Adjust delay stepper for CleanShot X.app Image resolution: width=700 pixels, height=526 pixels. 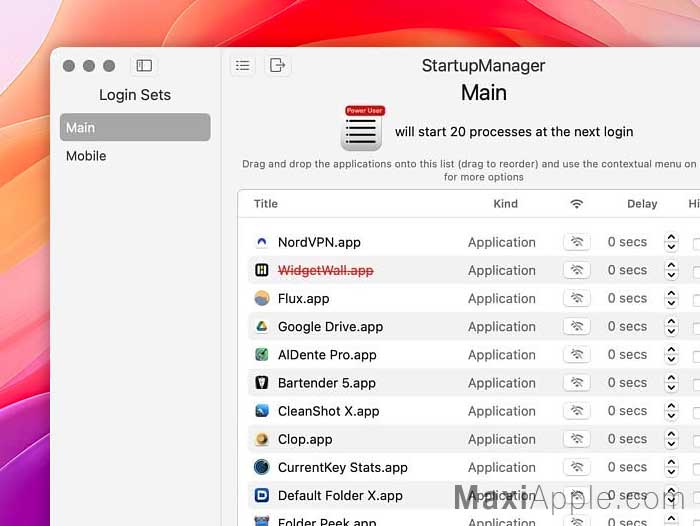[x=671, y=411]
